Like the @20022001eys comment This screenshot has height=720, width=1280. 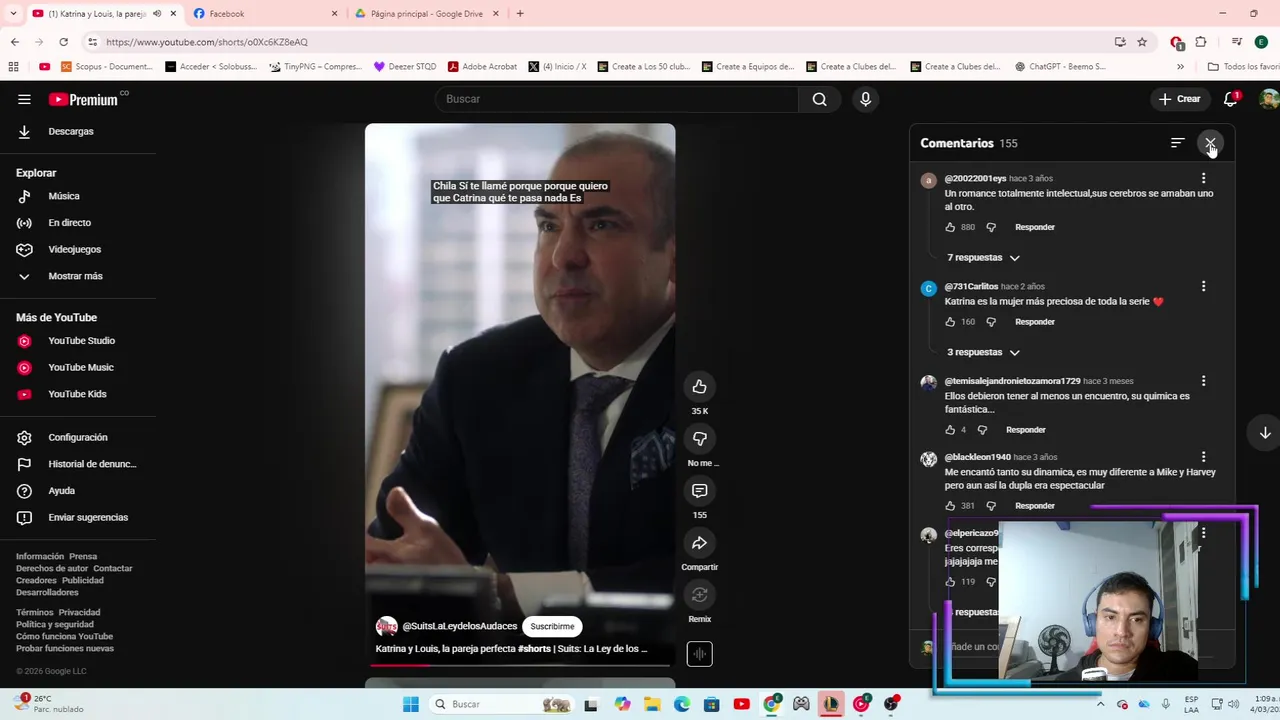coord(950,227)
